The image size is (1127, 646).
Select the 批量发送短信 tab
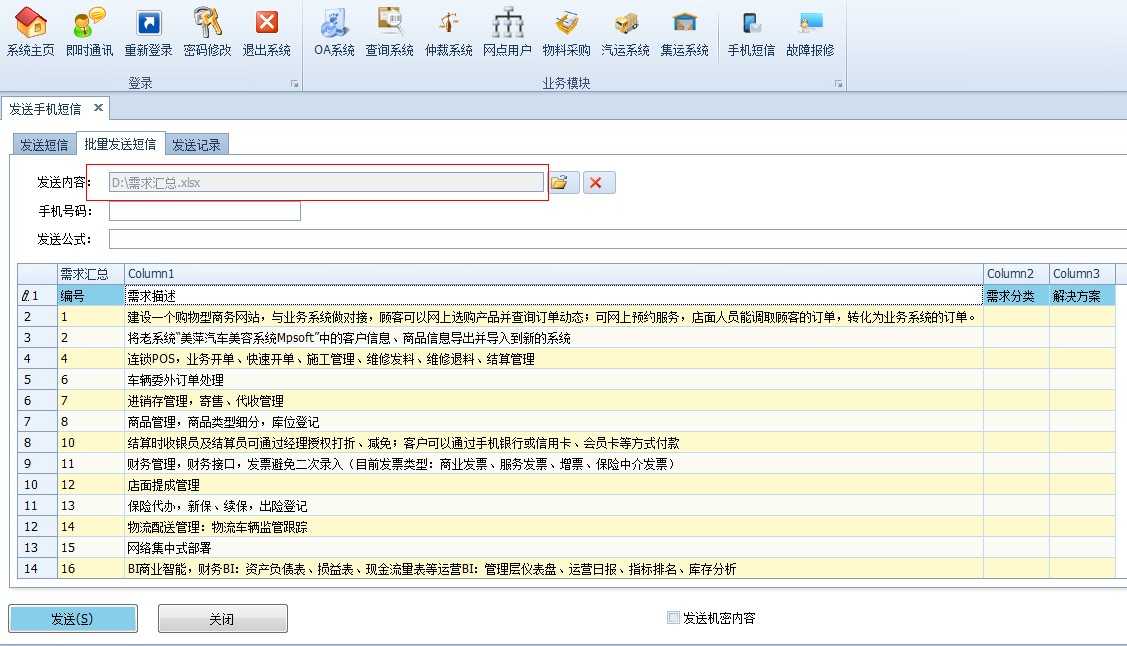tap(120, 144)
